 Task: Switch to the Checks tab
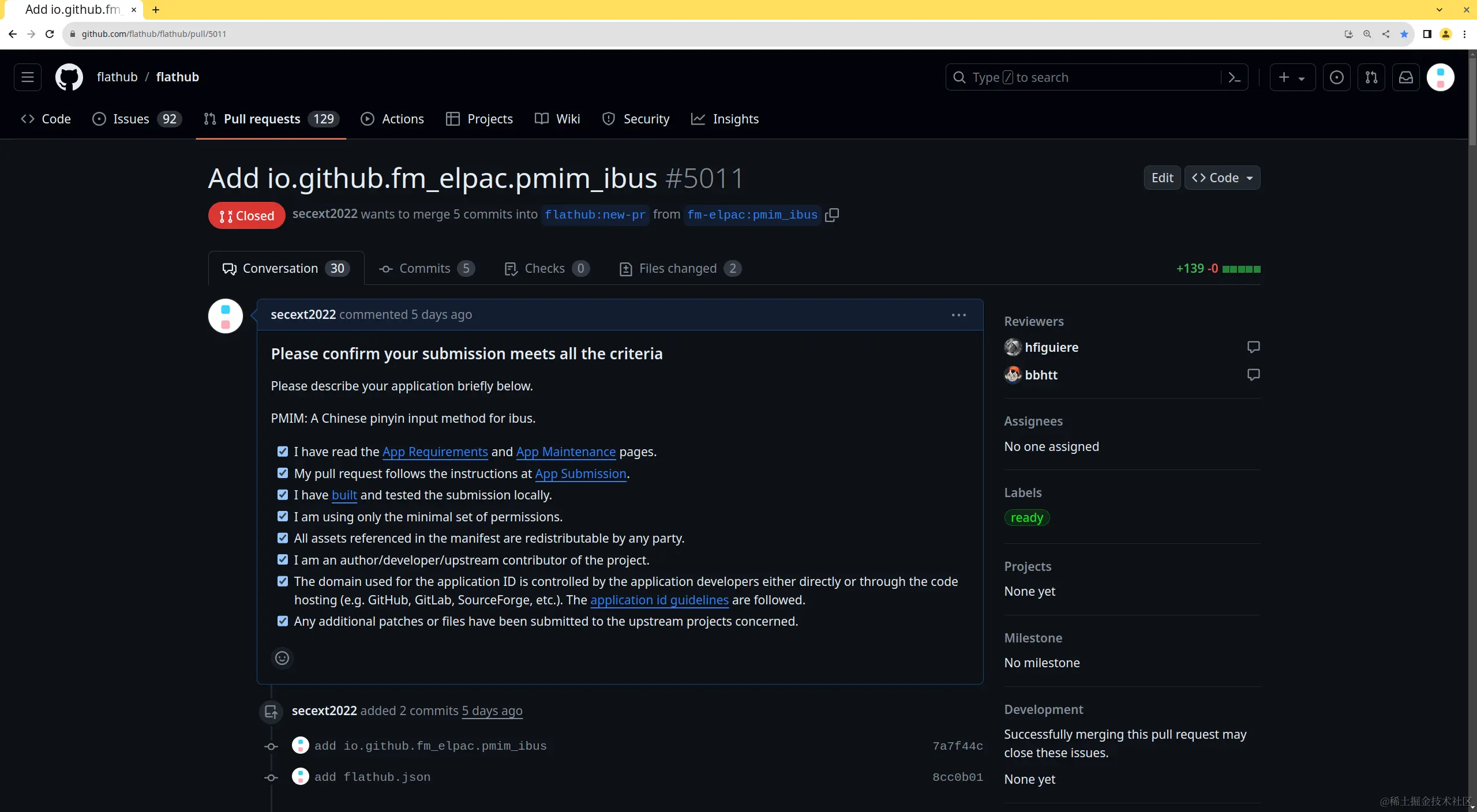tap(547, 269)
